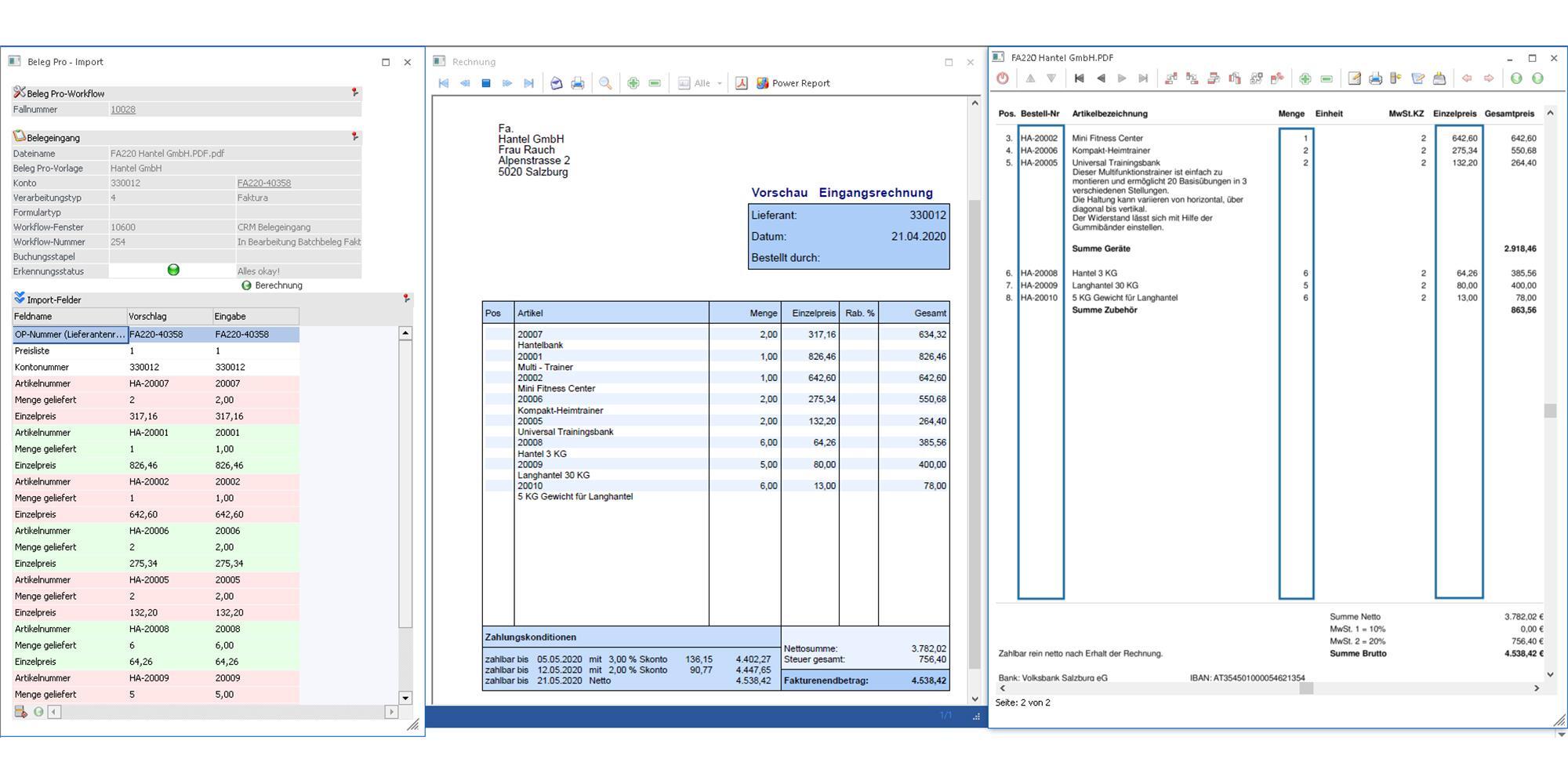This screenshot has width=1568, height=784.
Task: Zoom out with green minus in Rechnung toolbar
Action: click(x=655, y=83)
